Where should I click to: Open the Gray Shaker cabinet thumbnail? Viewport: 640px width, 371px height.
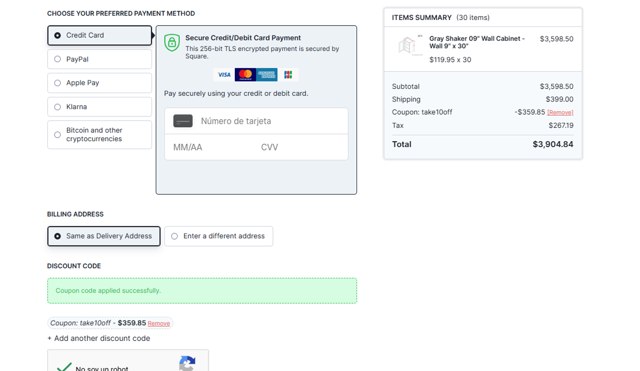409,45
